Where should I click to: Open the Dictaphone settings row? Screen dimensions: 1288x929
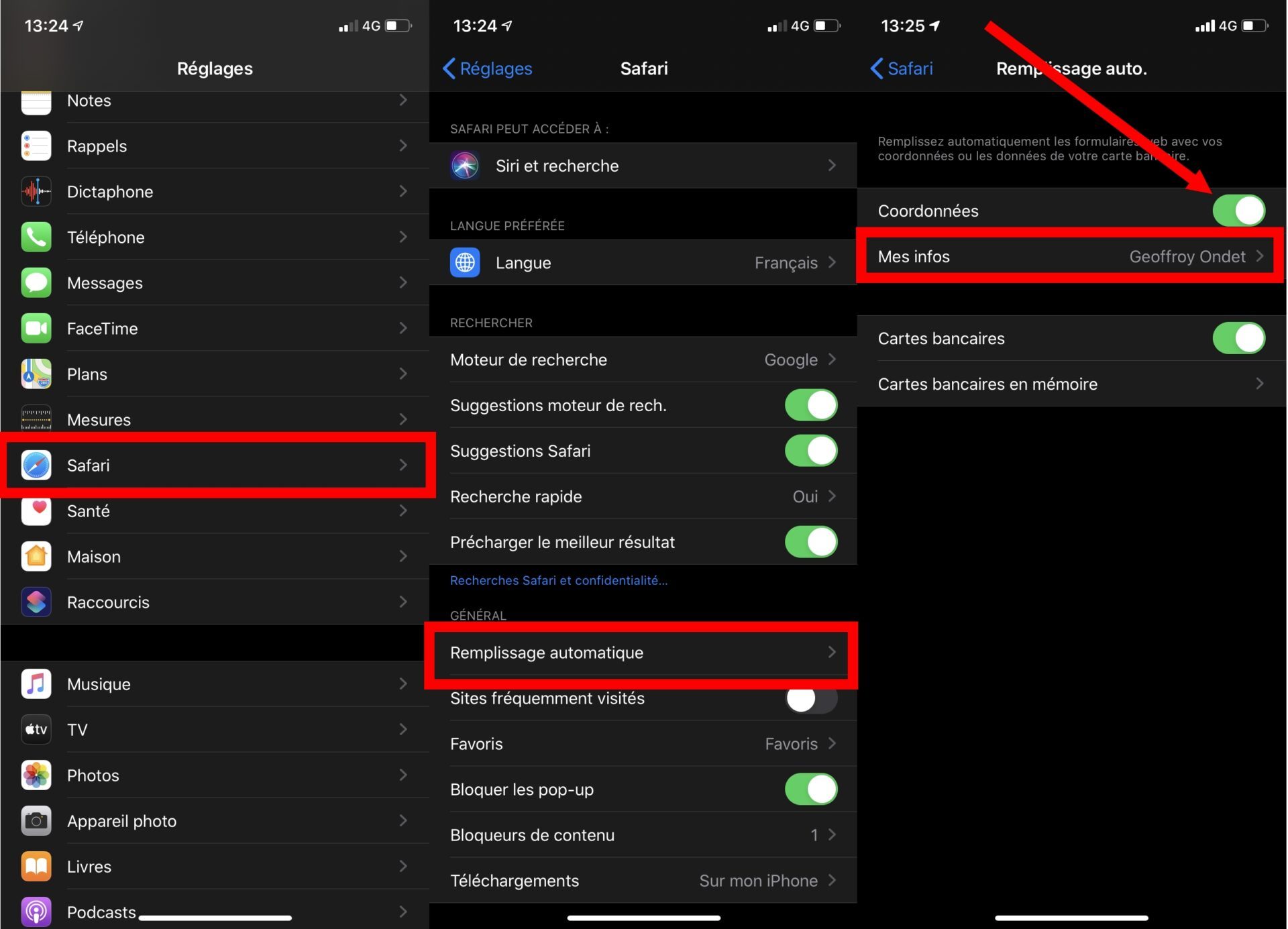click(x=215, y=192)
